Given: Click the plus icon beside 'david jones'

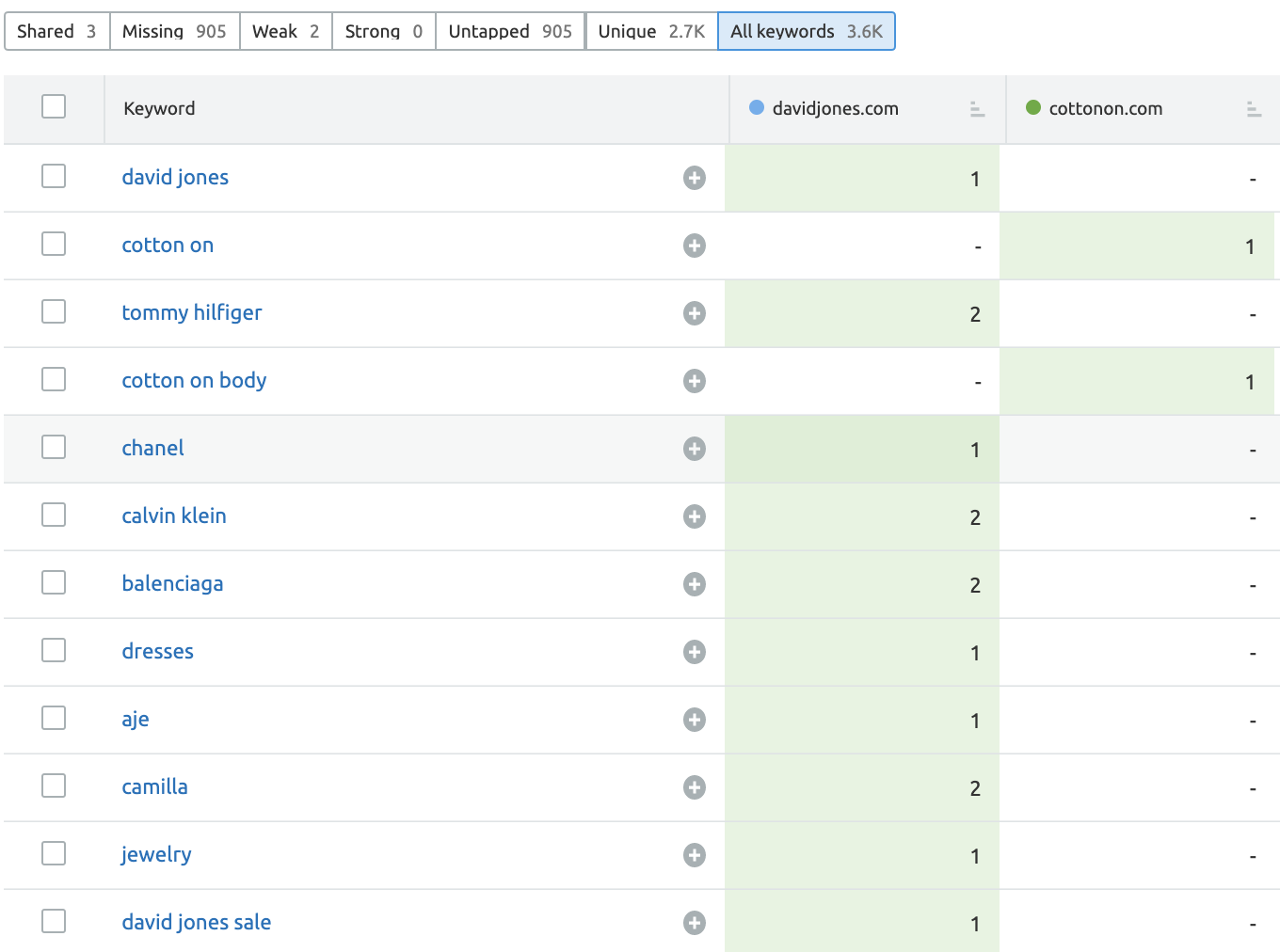Looking at the screenshot, I should point(695,178).
